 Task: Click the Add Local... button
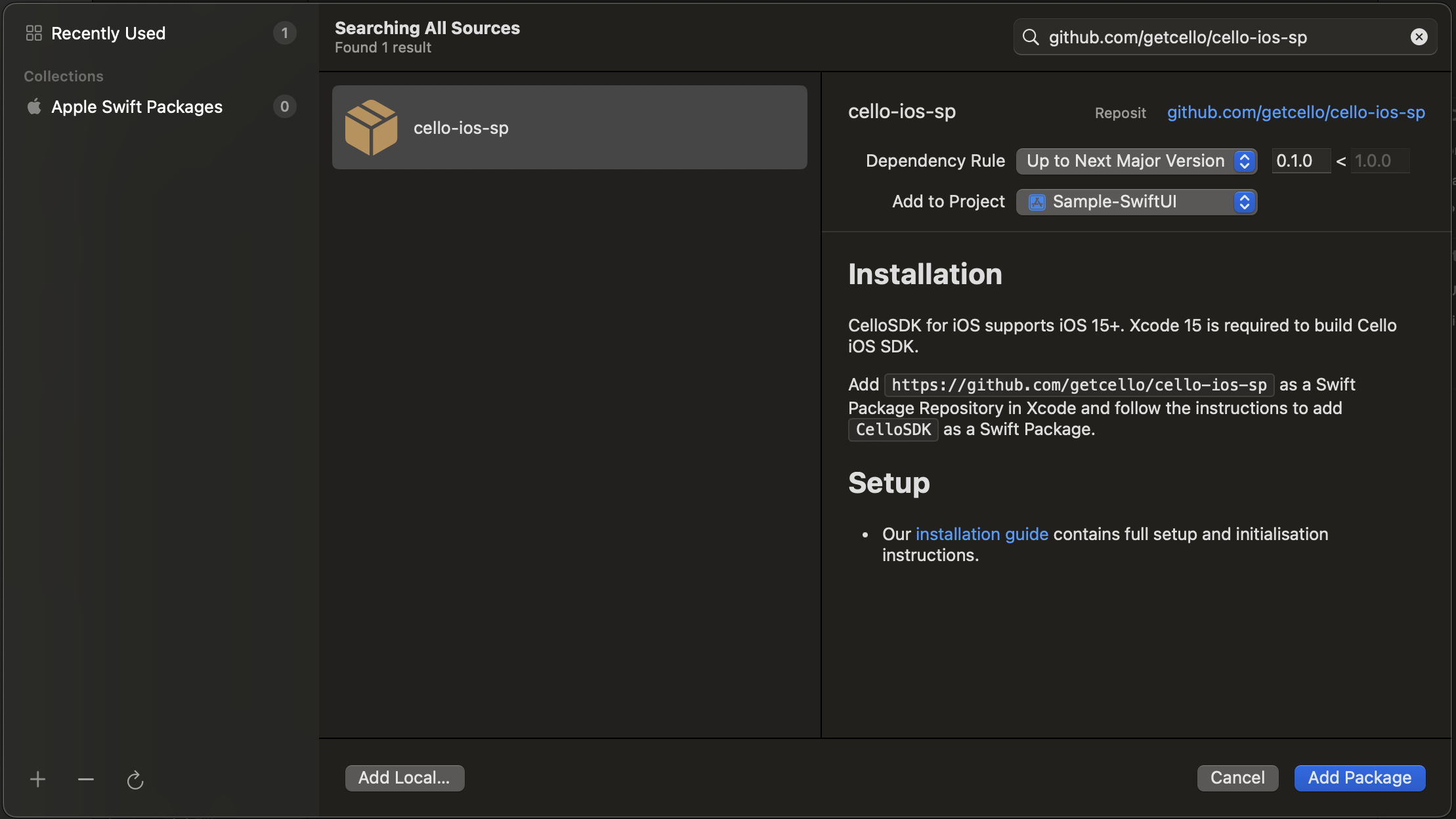pyautogui.click(x=404, y=778)
